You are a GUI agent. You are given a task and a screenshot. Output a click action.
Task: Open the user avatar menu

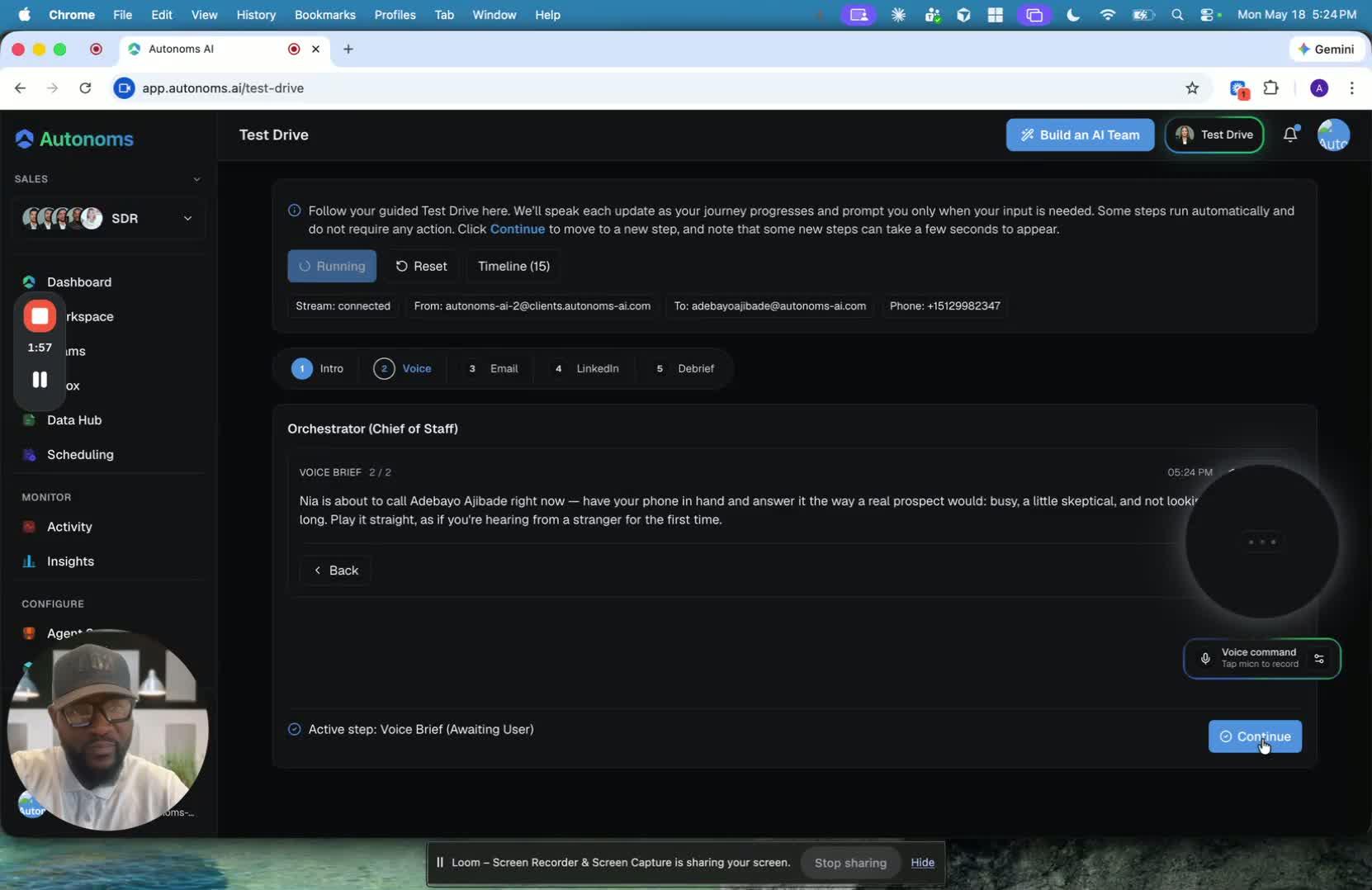click(1333, 135)
